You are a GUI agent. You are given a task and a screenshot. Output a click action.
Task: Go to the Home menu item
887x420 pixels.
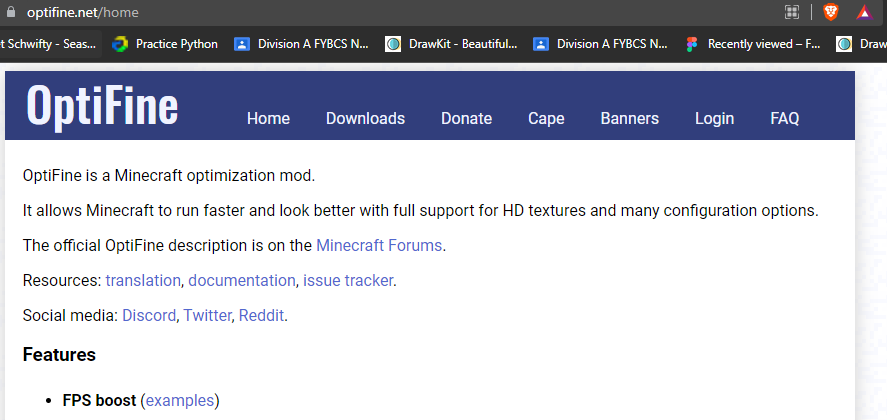pyautogui.click(x=268, y=118)
